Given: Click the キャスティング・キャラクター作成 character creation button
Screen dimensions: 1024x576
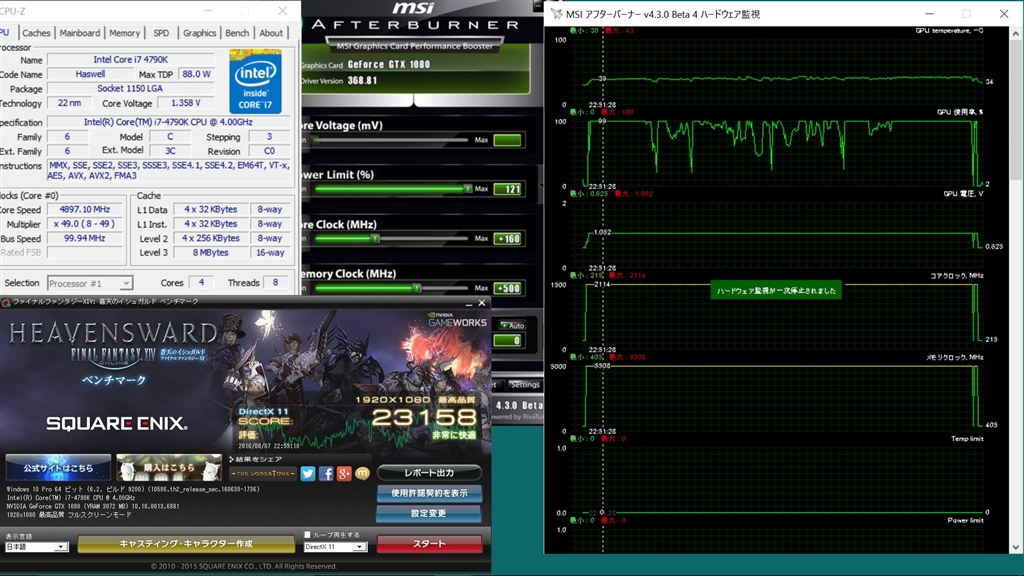Looking at the screenshot, I should coord(186,543).
